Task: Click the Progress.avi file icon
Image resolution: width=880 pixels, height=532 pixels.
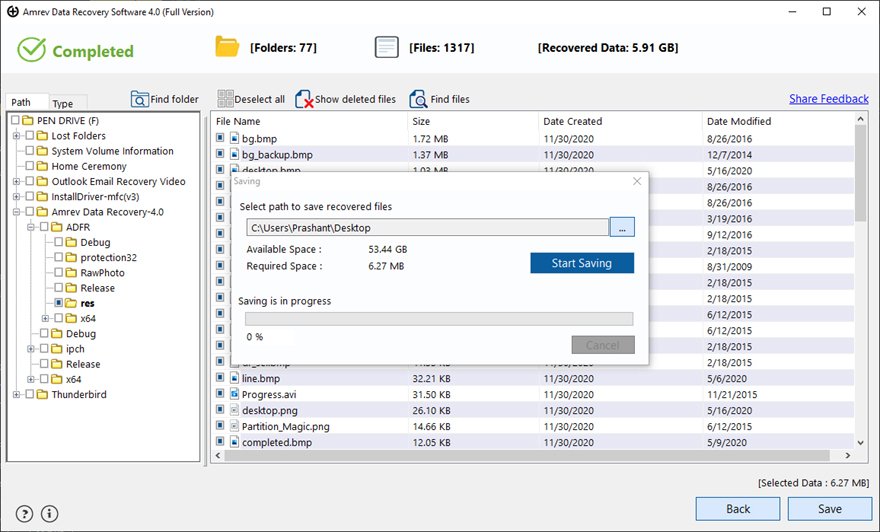Action: tap(235, 394)
